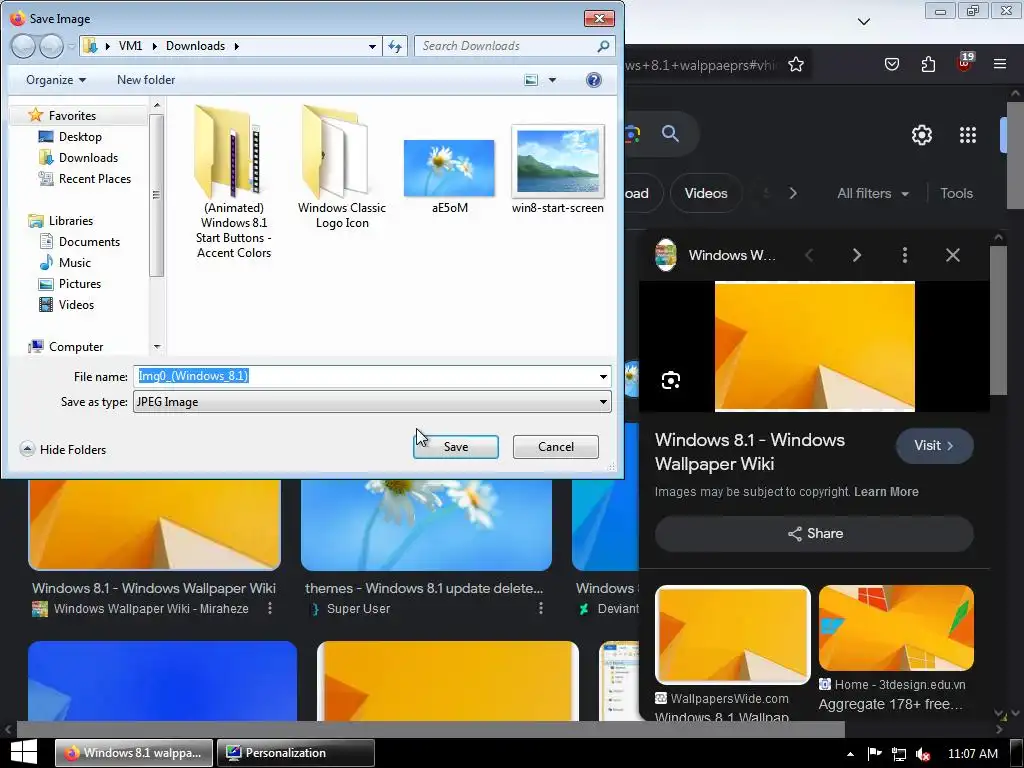The width and height of the screenshot is (1024, 768).
Task: Open the Music library
Action: point(74,263)
